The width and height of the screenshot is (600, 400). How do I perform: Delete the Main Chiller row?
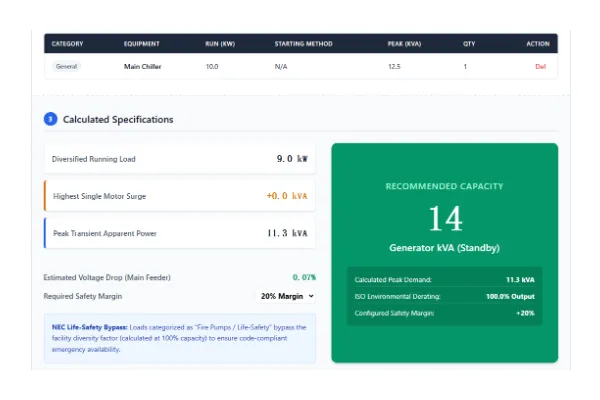coord(540,67)
